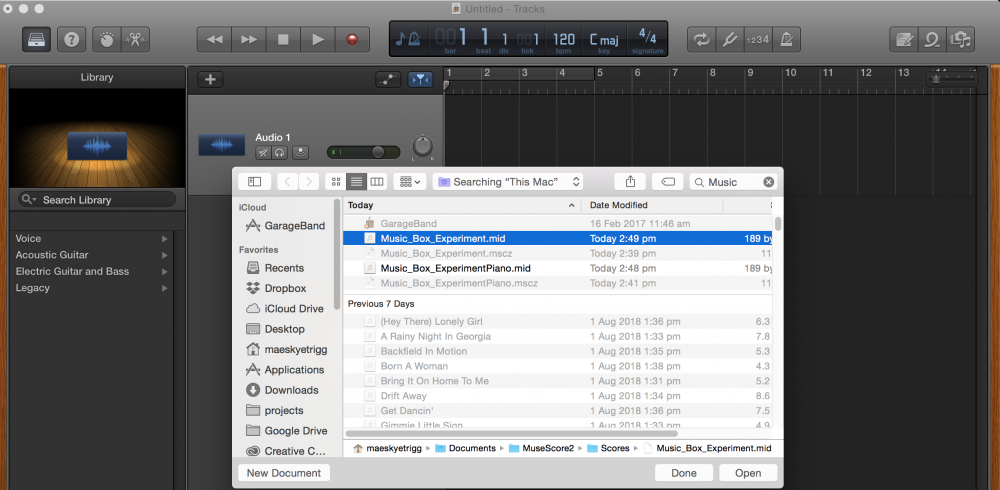Viewport: 1000px width, 490px height.
Task: Enable the Tuner button
Action: point(730,40)
